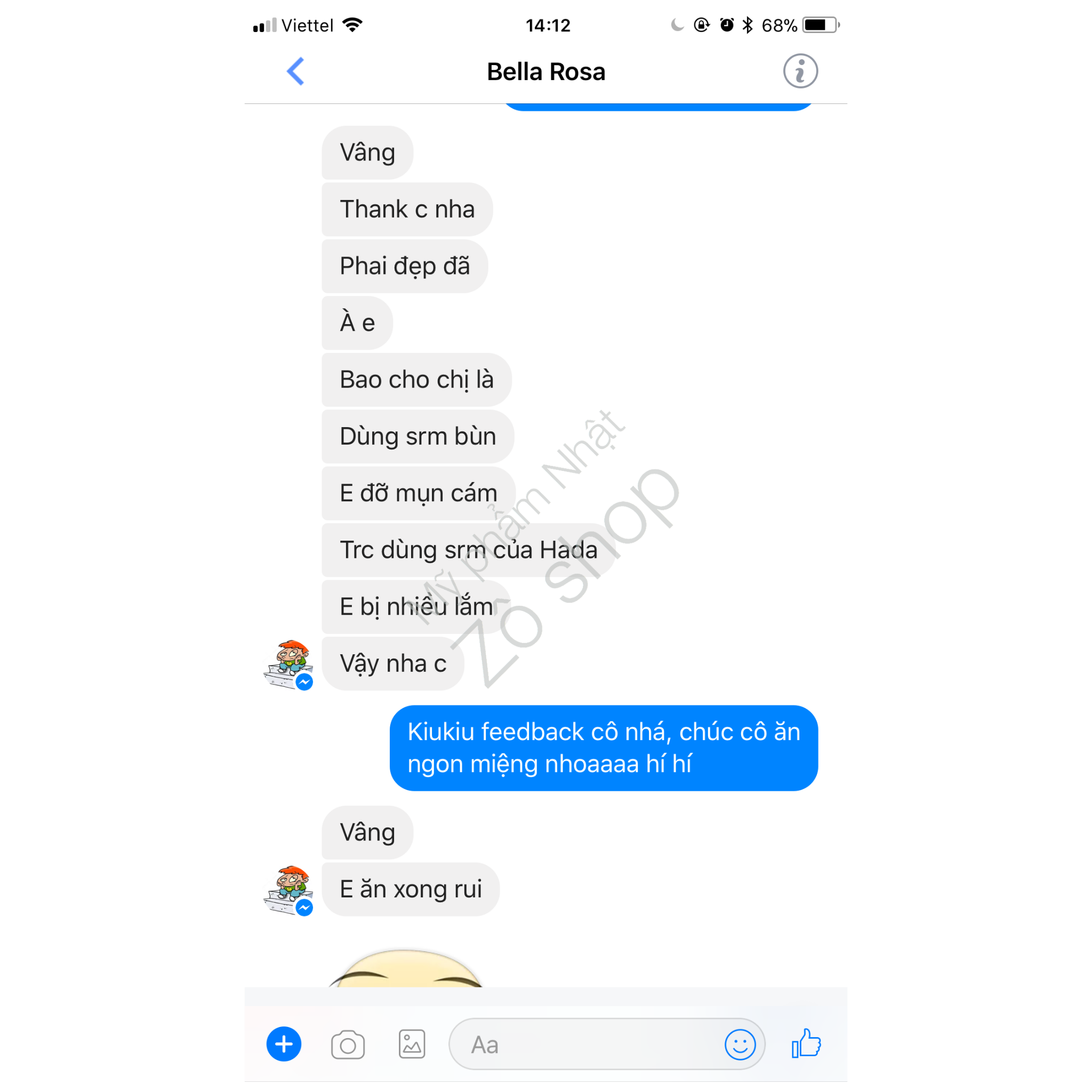Open conversation info with the i icon
The width and height of the screenshot is (1092, 1092).
pos(800,71)
